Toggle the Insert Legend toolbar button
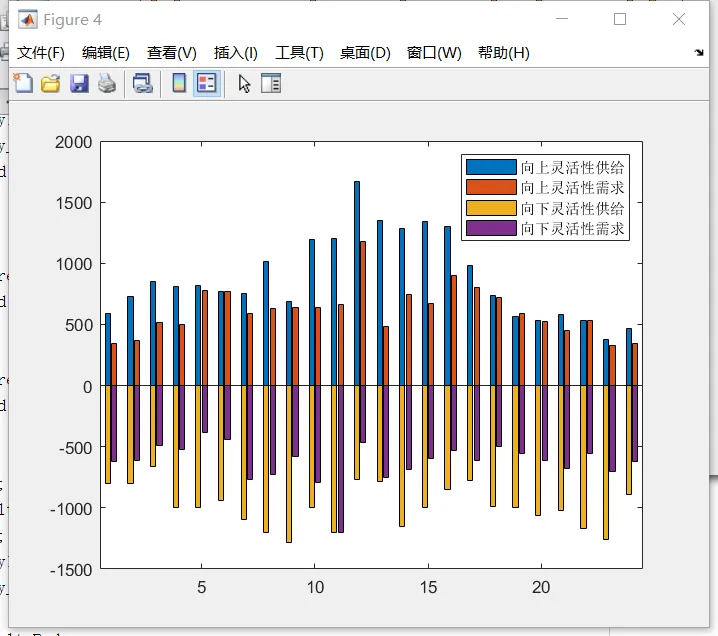The height and width of the screenshot is (636, 718). pyautogui.click(x=207, y=83)
